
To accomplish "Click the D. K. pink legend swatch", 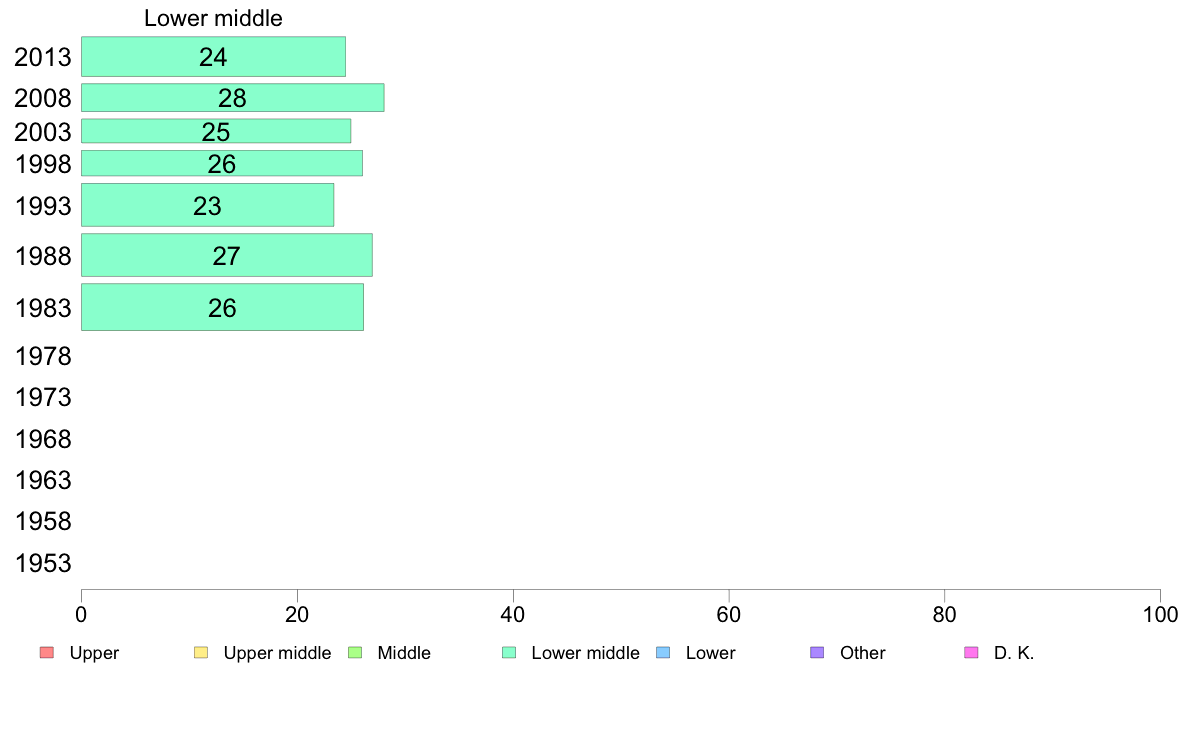I will [971, 653].
